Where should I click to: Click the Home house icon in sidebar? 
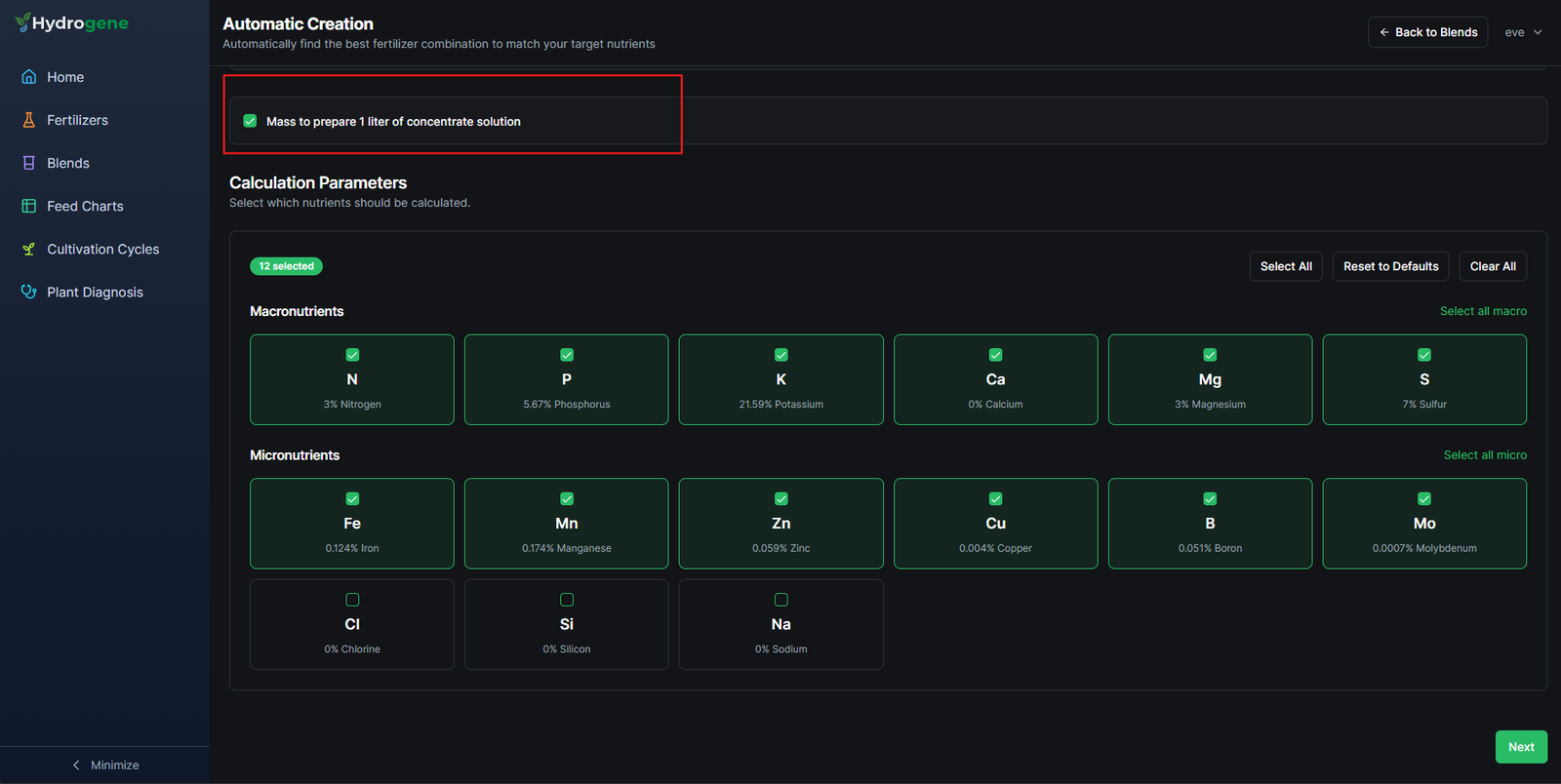click(x=29, y=77)
